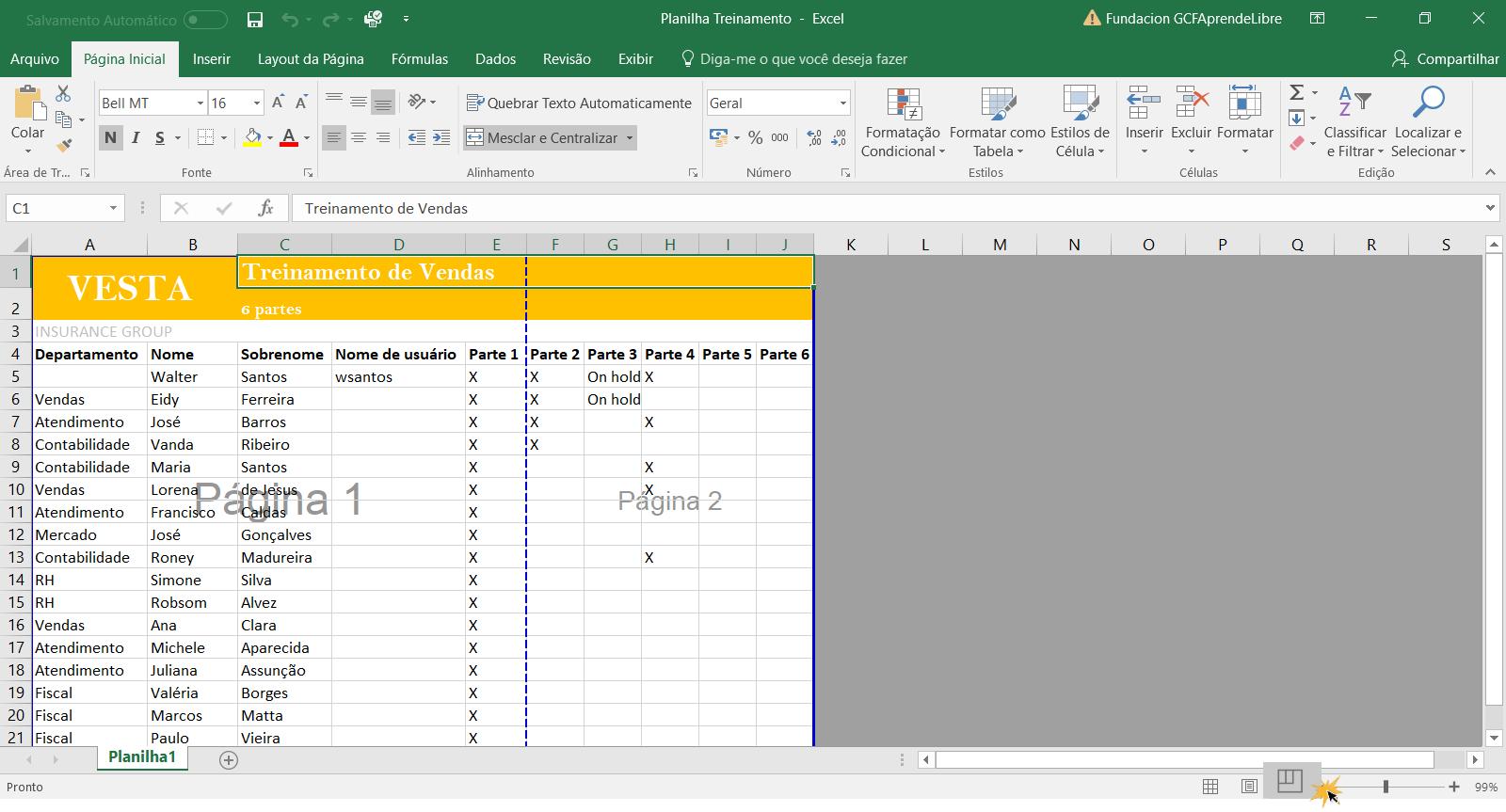Toggle center horizontal alignment
The image size is (1506, 812).
coord(359,137)
